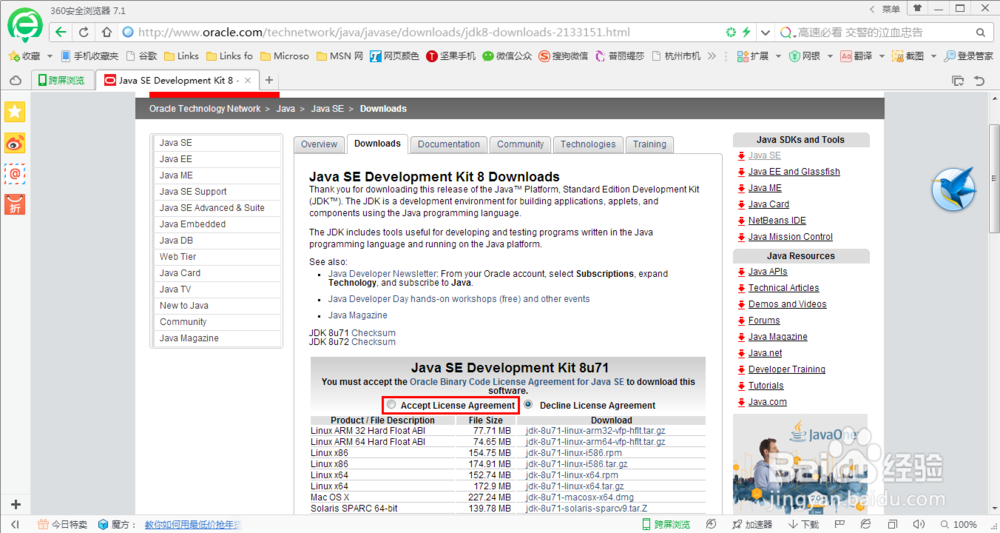Click the skin shirt icon in title bar
Image resolution: width=1000 pixels, height=533 pixels.
(917, 9)
